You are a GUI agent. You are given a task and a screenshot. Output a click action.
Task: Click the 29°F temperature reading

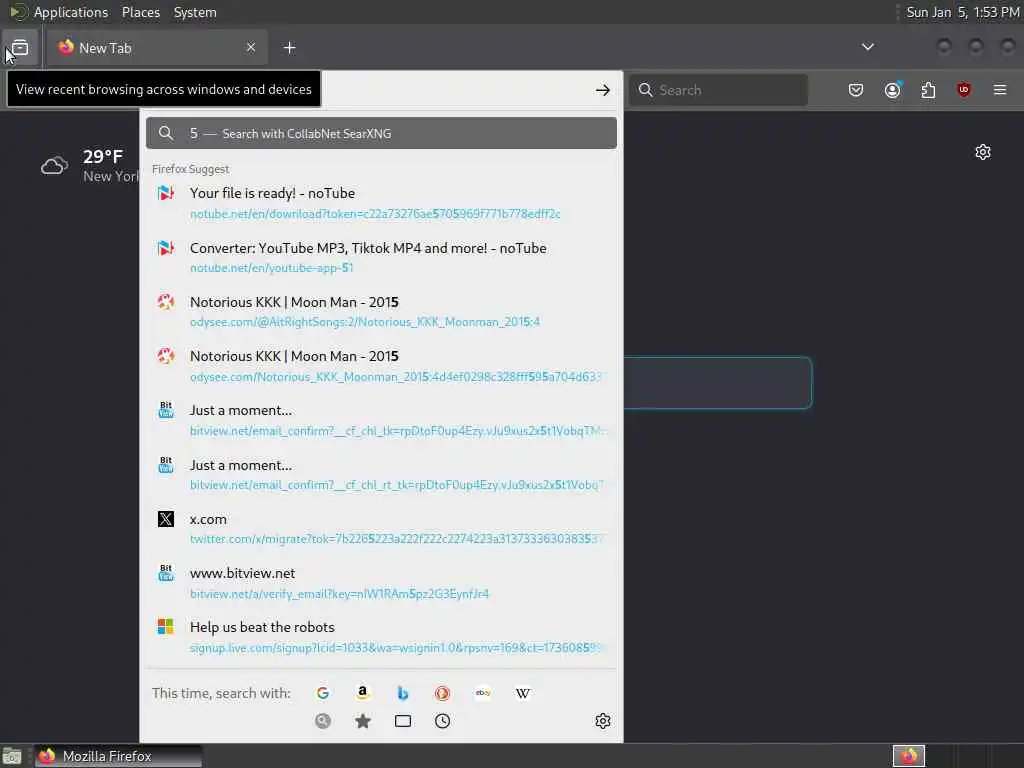(103, 157)
